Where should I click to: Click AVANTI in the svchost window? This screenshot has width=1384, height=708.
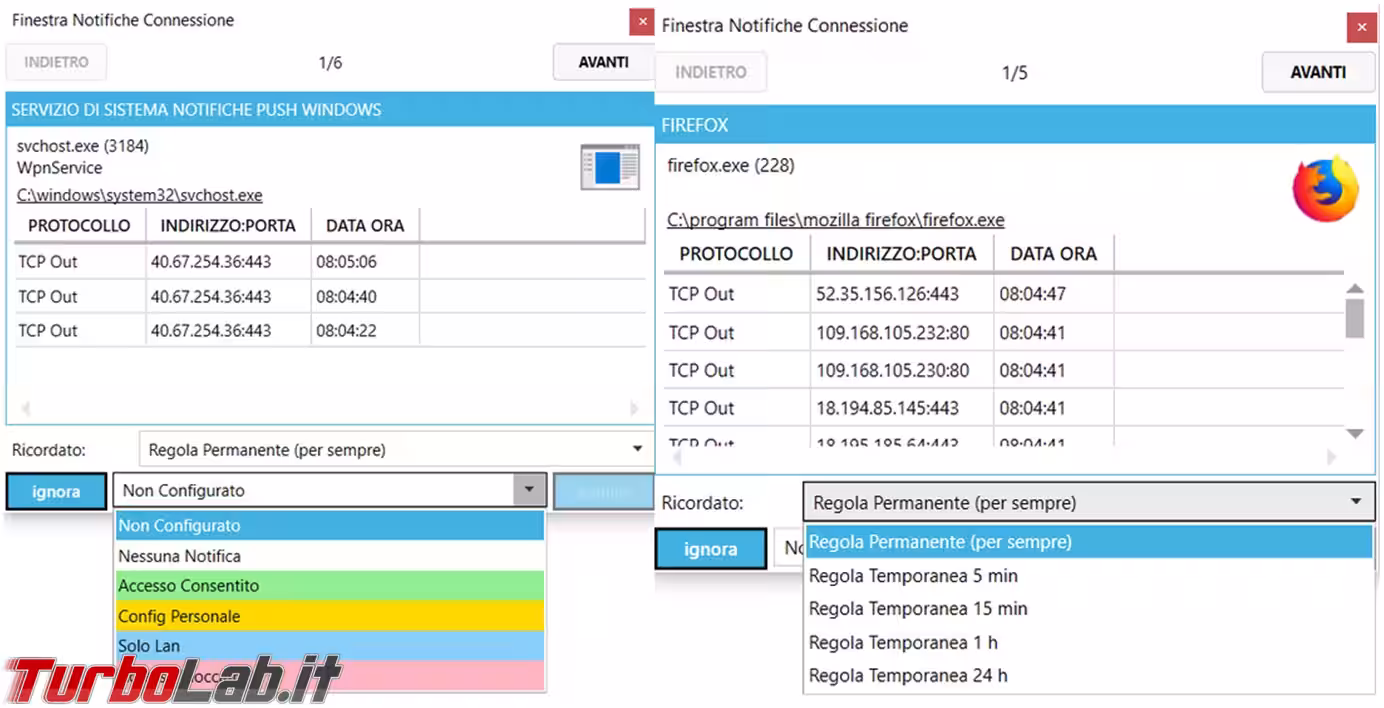[x=603, y=62]
